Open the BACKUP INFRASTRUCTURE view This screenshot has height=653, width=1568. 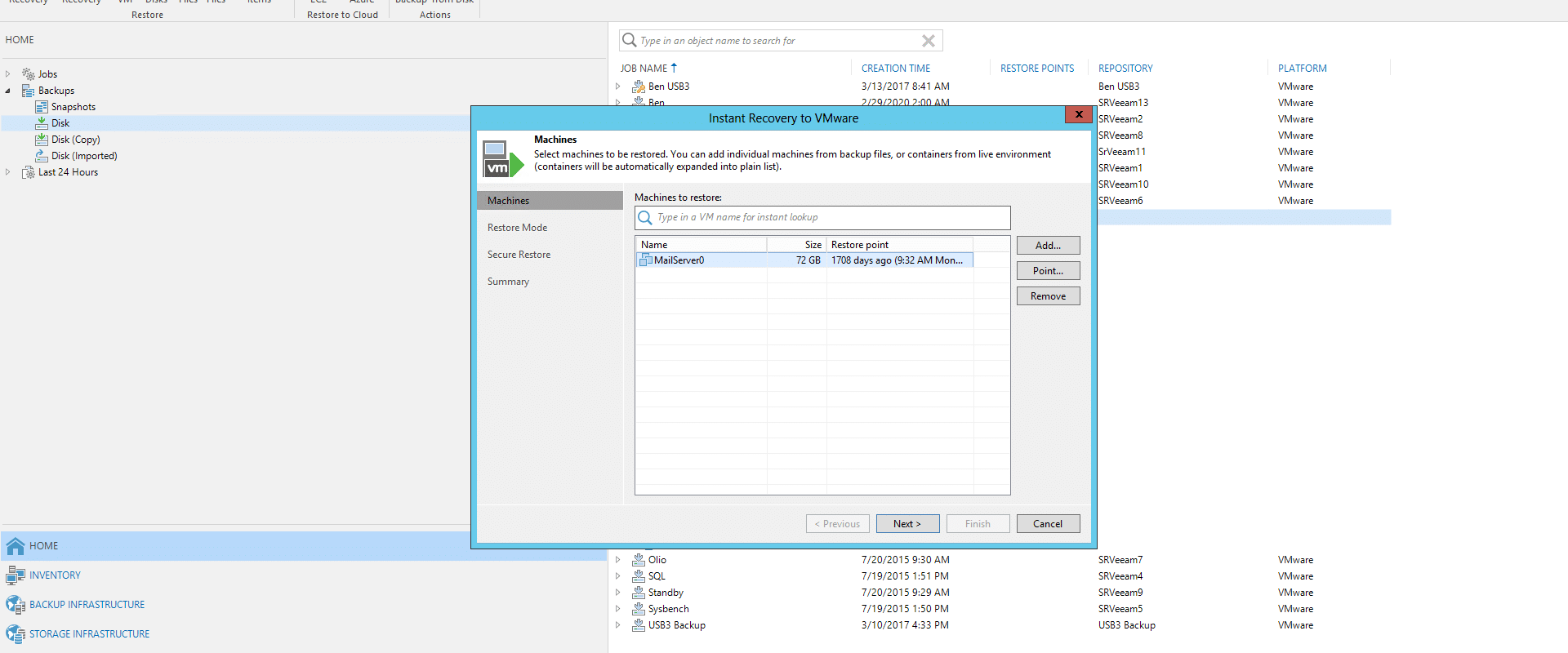tap(87, 605)
